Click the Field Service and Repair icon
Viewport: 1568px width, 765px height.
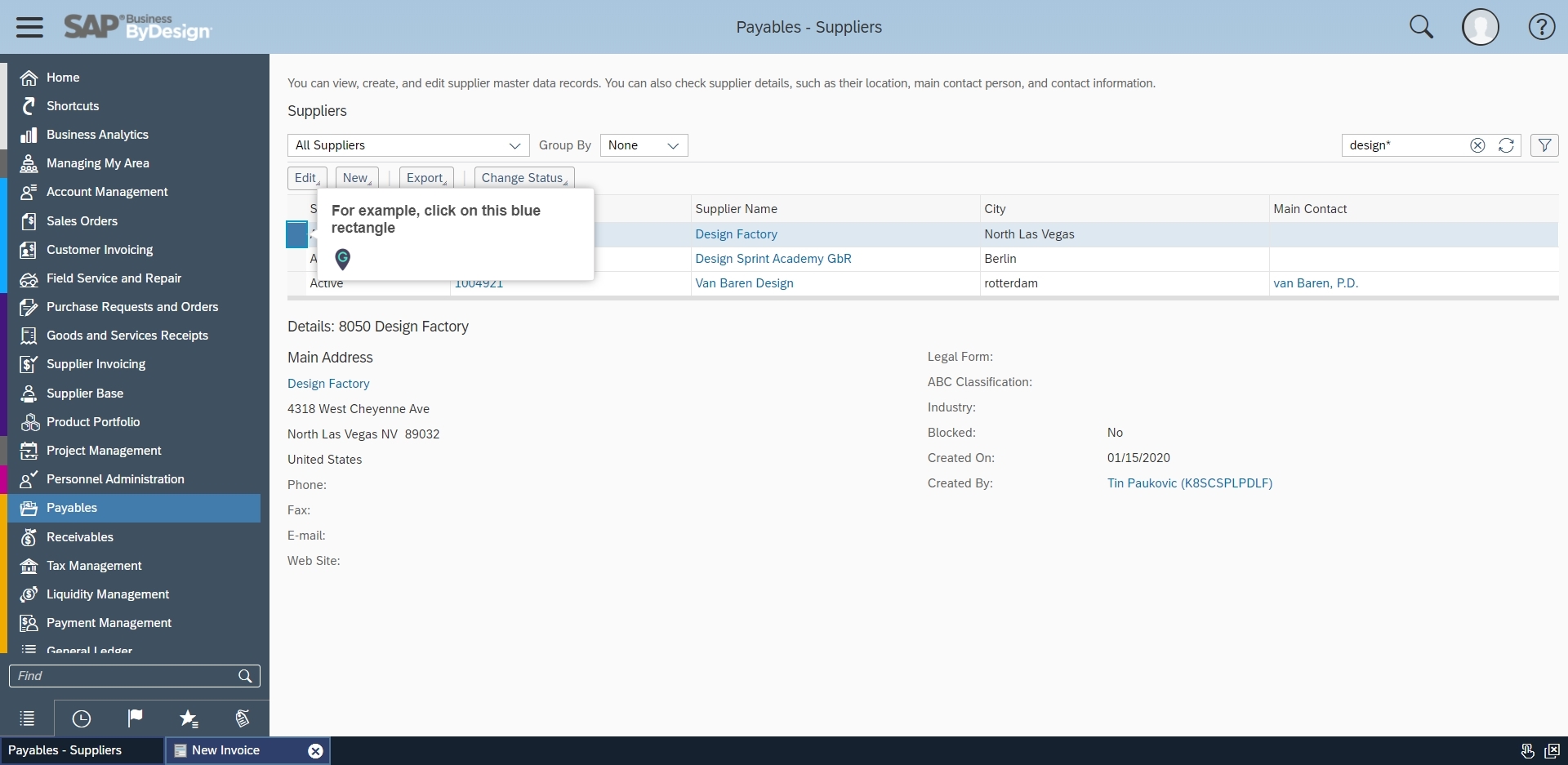tap(29, 278)
